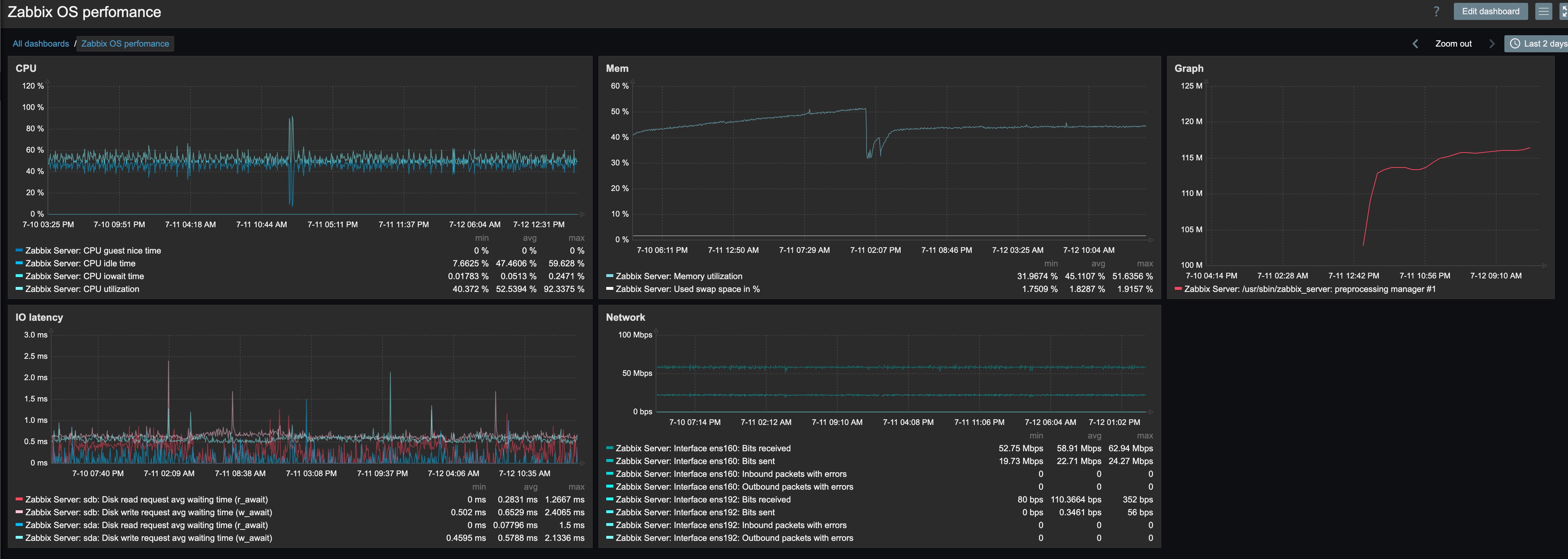Viewport: 1568px width, 559px height.
Task: Click the Graph widget title
Action: pos(1189,68)
